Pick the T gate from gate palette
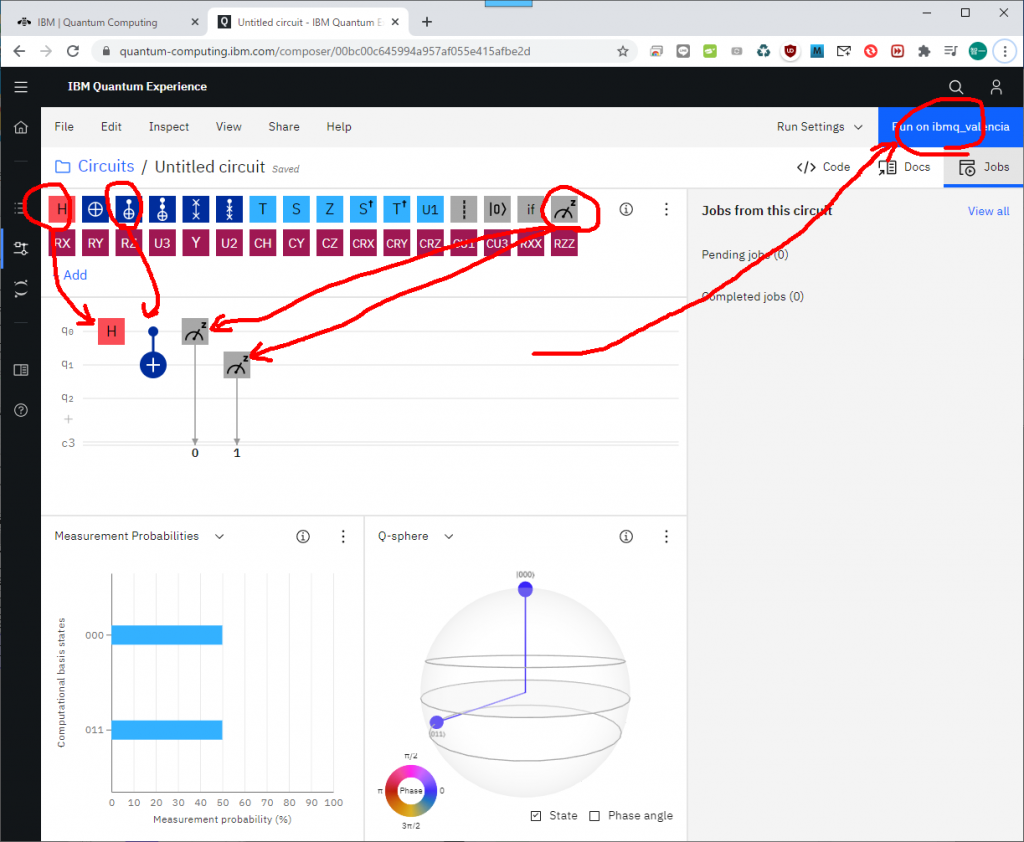Screen dimensions: 1024x842 [x=263, y=209]
